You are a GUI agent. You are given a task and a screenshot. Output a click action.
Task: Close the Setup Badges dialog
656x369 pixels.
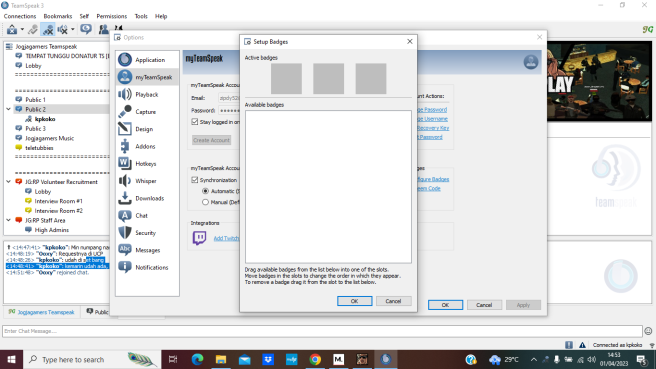tap(410, 41)
